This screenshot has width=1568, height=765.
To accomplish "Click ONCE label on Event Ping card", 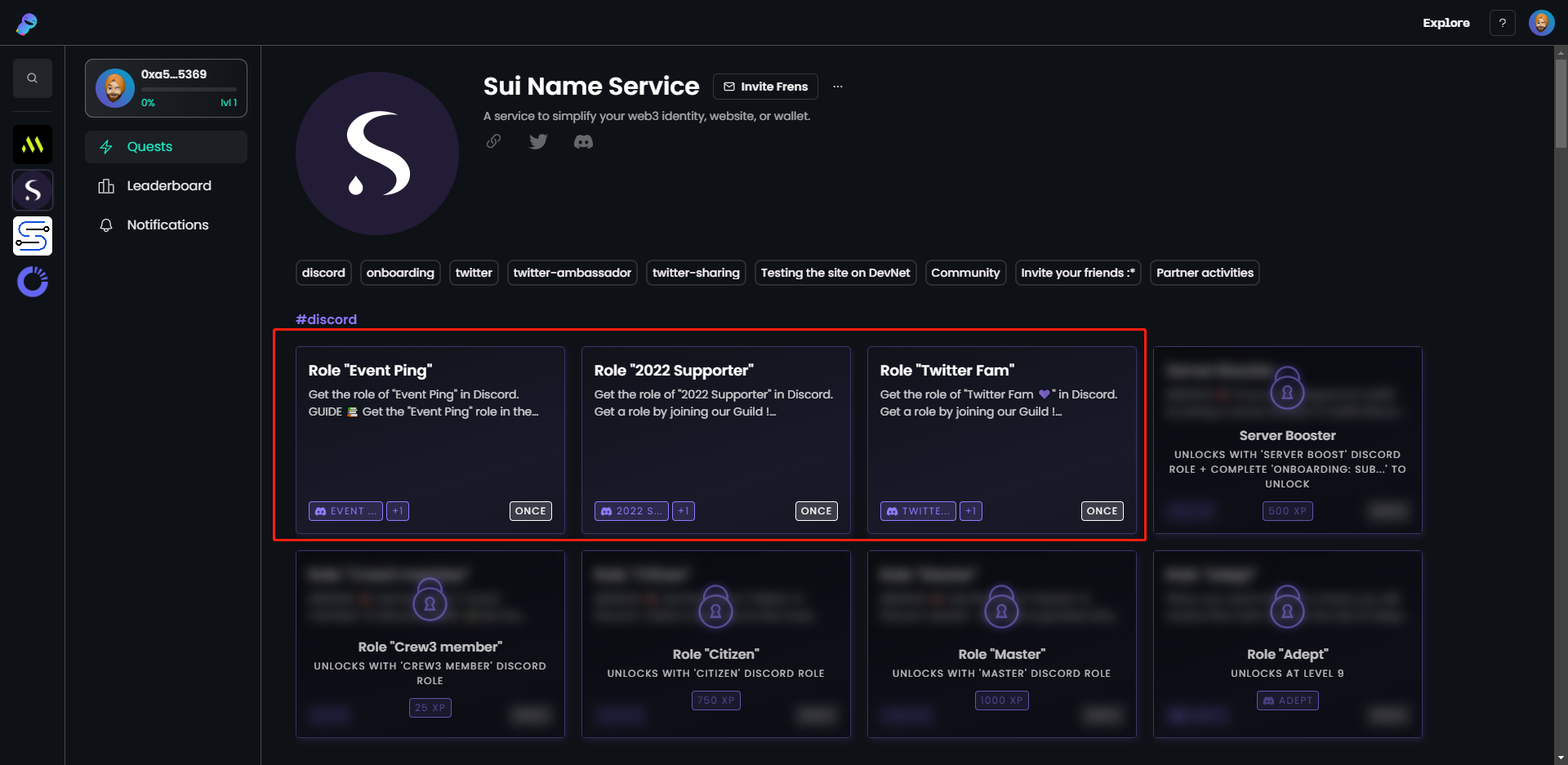I will [x=531, y=511].
